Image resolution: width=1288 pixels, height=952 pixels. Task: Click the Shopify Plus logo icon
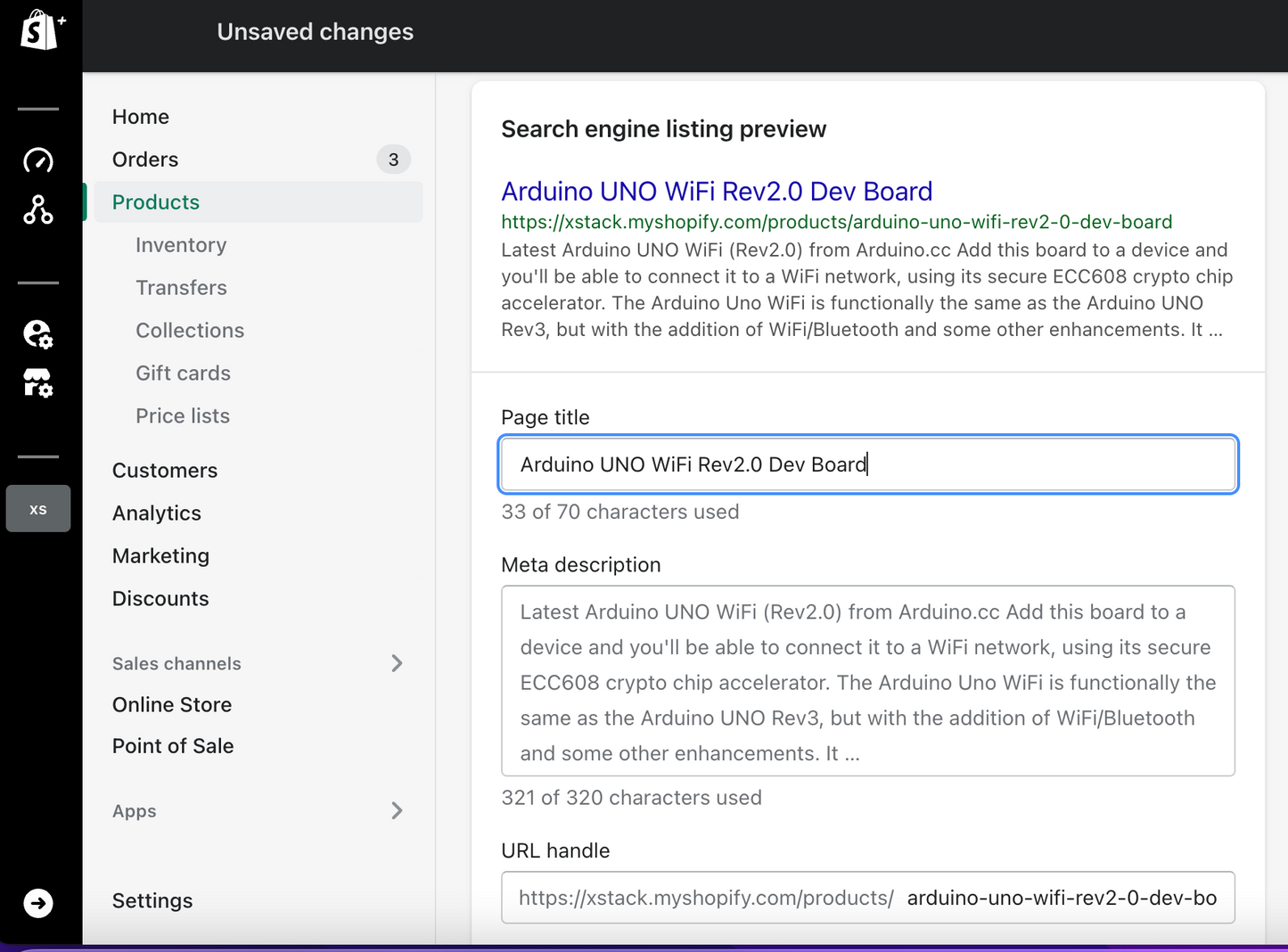click(x=42, y=29)
